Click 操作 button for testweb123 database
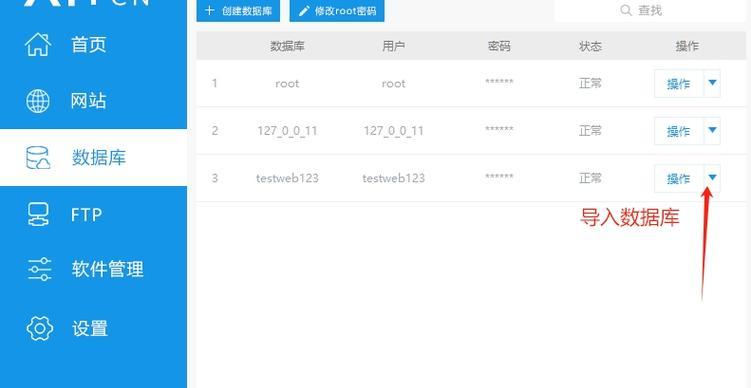Viewport: 751px width, 388px height. [x=679, y=178]
